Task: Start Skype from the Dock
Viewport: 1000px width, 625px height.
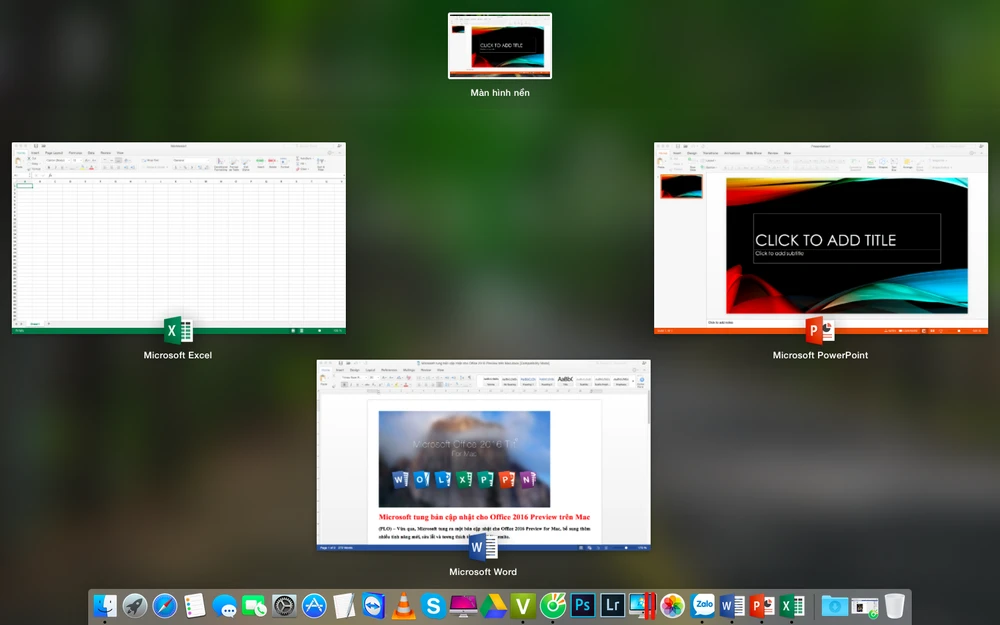Action: pos(434,605)
